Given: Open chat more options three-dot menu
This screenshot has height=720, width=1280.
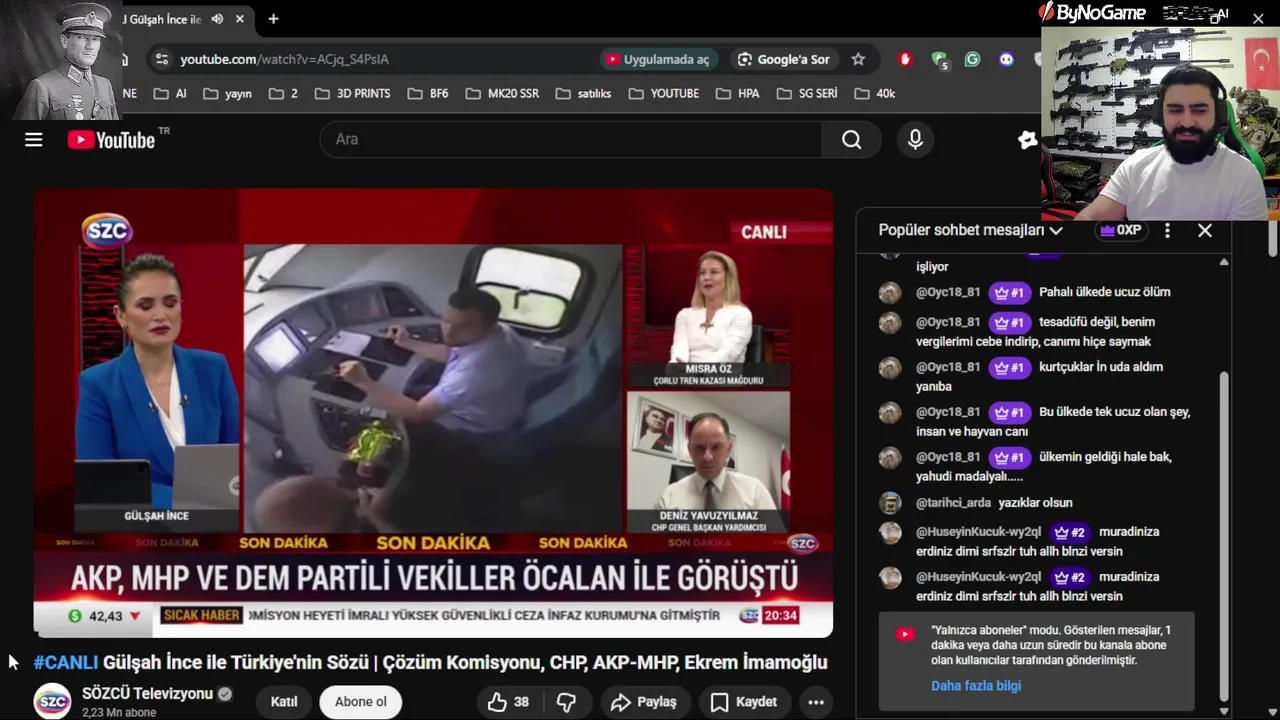Looking at the screenshot, I should click(1167, 230).
